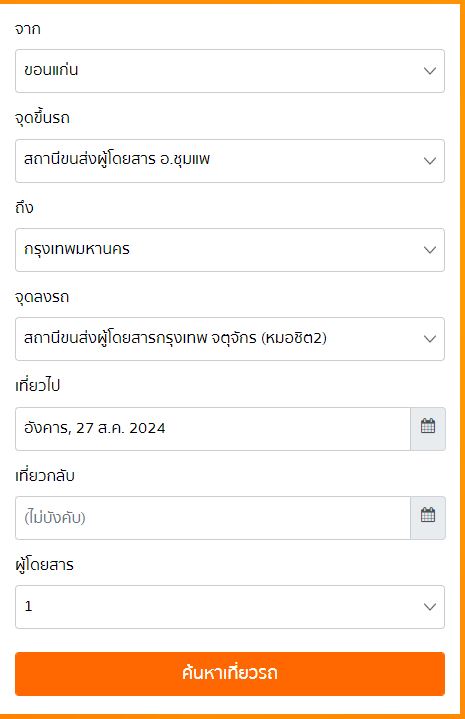The image size is (465, 719).
Task: Click the chevron arrow of the อ.ชุมแพ station dropdown
Action: pyautogui.click(x=430, y=161)
